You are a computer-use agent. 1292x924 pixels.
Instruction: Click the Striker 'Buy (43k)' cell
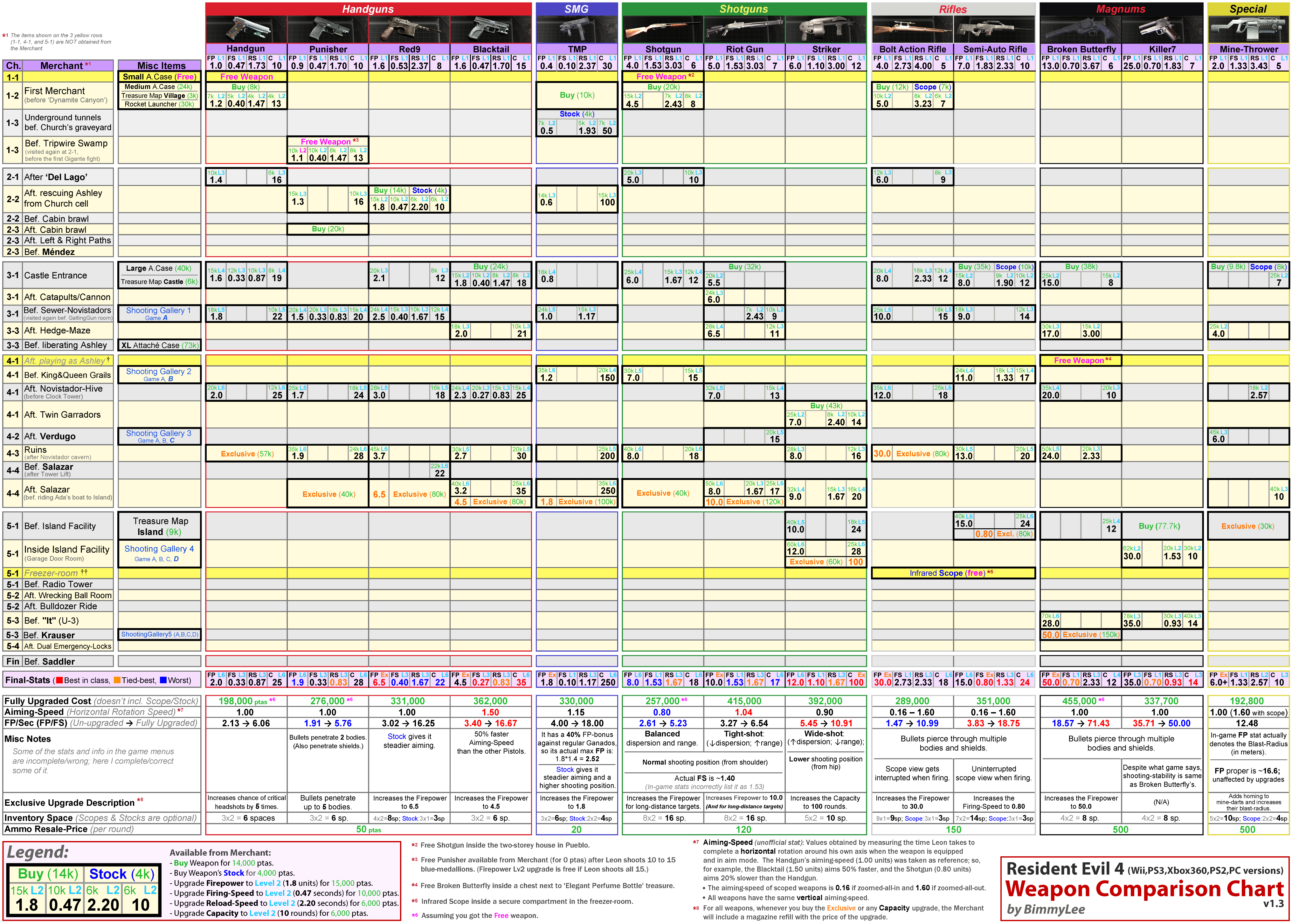826,406
